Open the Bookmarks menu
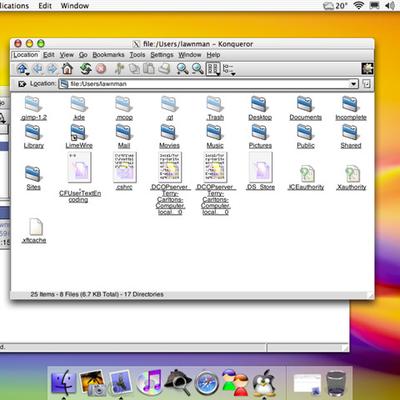 point(108,55)
